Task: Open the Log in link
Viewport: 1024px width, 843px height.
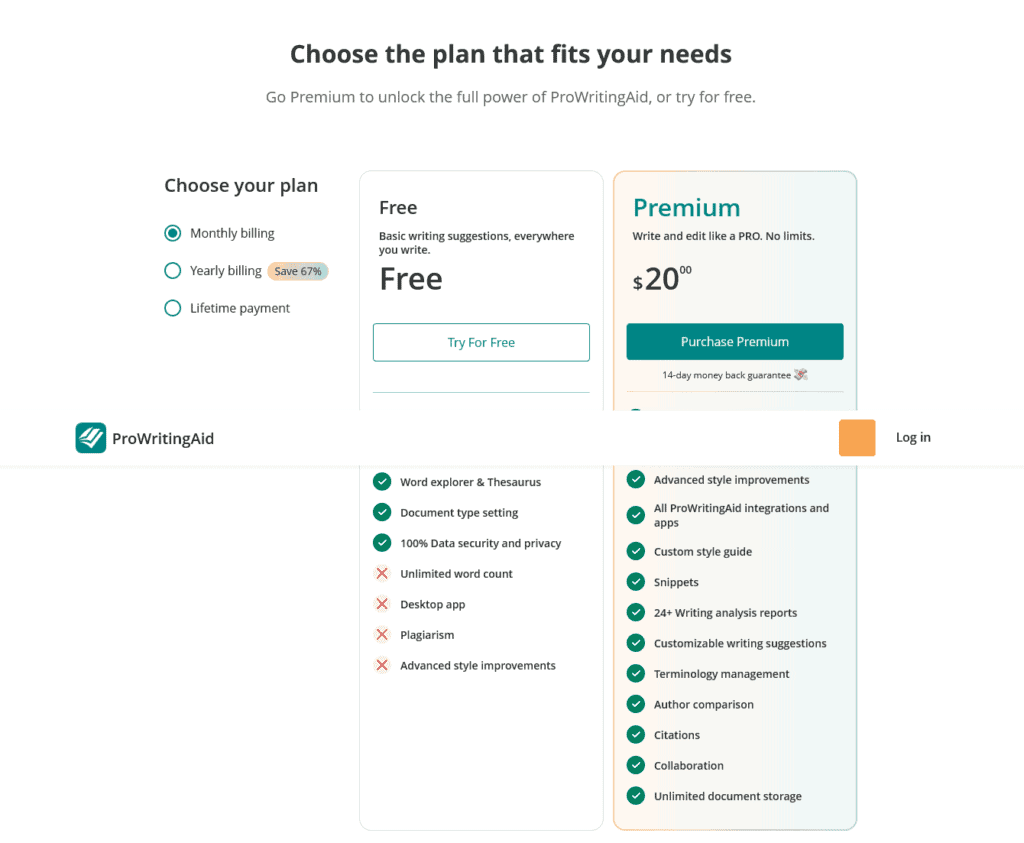Action: coord(912,437)
